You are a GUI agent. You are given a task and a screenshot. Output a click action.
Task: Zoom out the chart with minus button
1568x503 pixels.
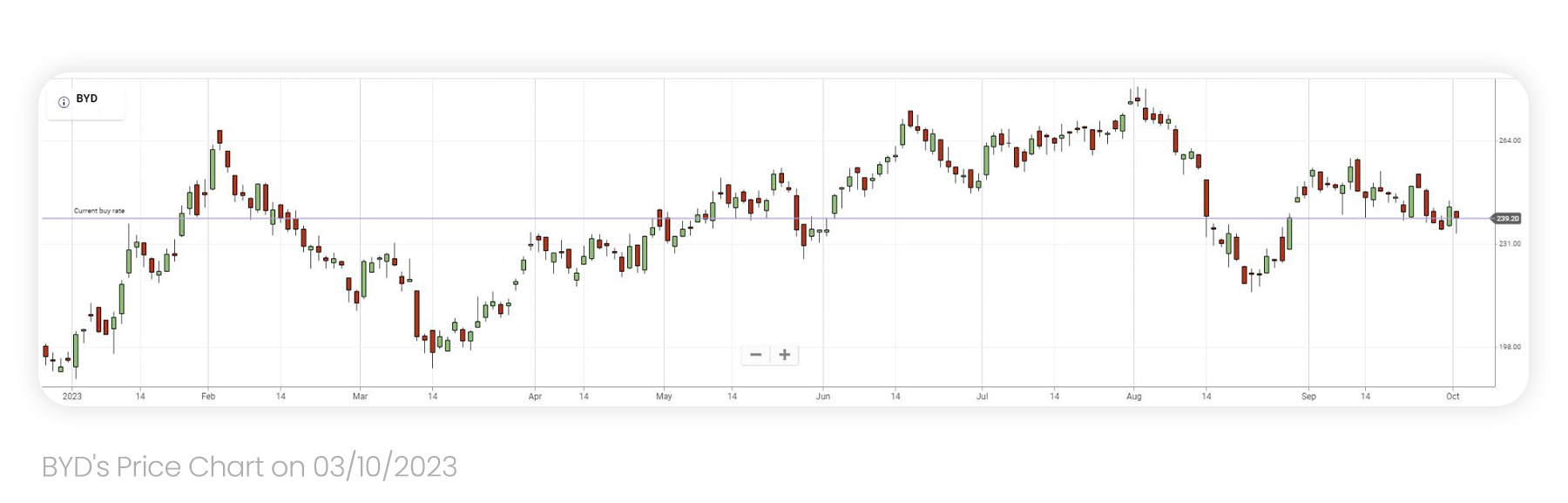pos(755,355)
